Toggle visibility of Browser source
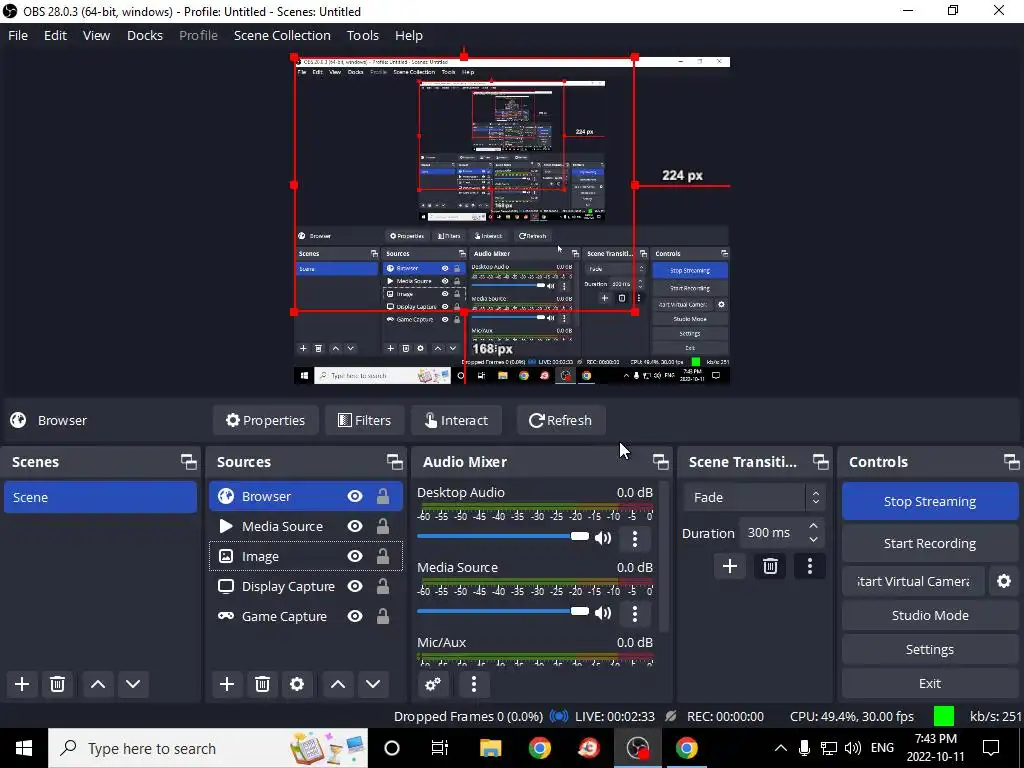The width and height of the screenshot is (1024, 768). 355,496
